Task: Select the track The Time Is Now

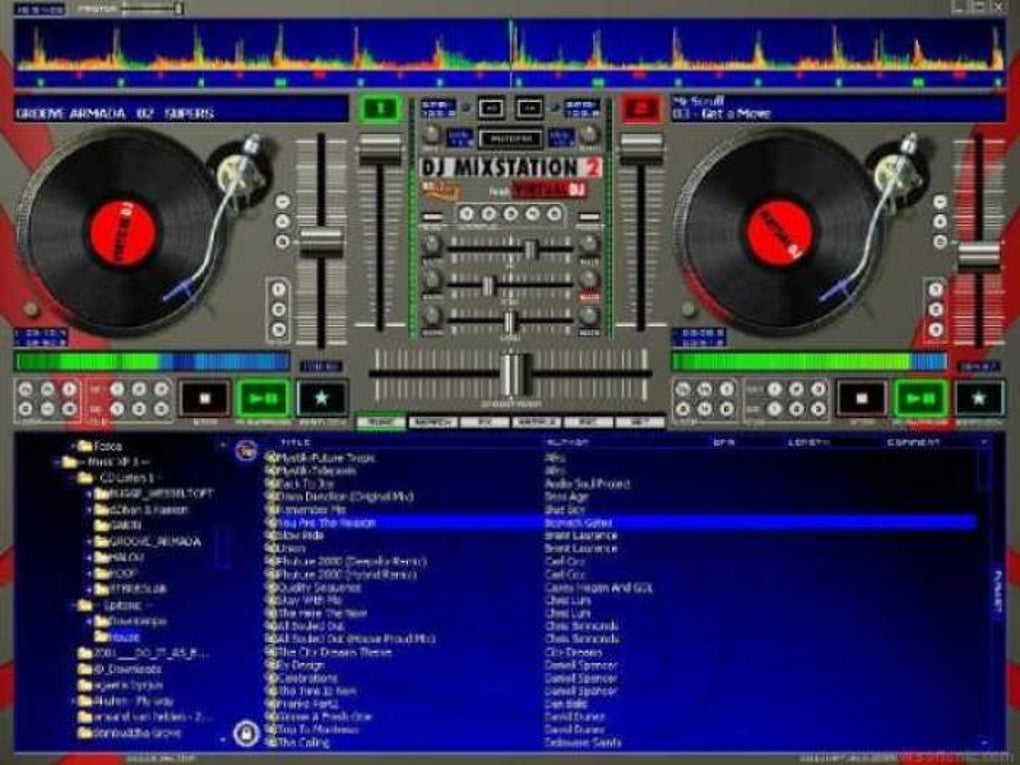Action: coord(316,691)
